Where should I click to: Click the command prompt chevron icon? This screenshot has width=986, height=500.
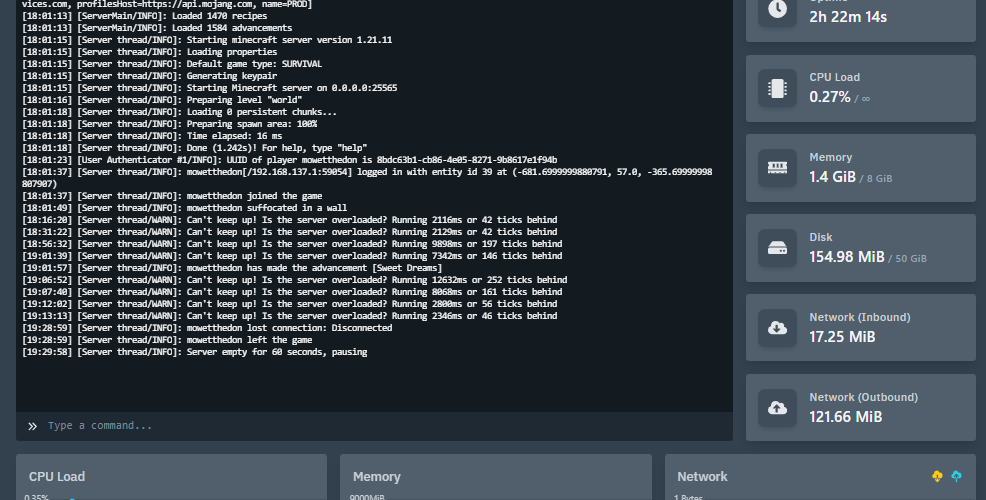[x=32, y=426]
